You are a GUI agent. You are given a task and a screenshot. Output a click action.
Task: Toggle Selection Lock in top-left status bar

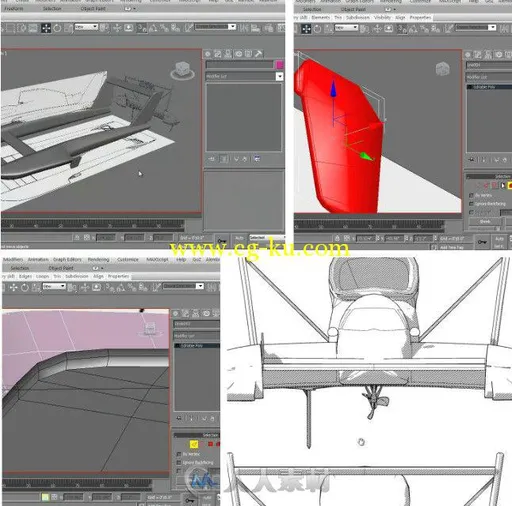pos(77,237)
